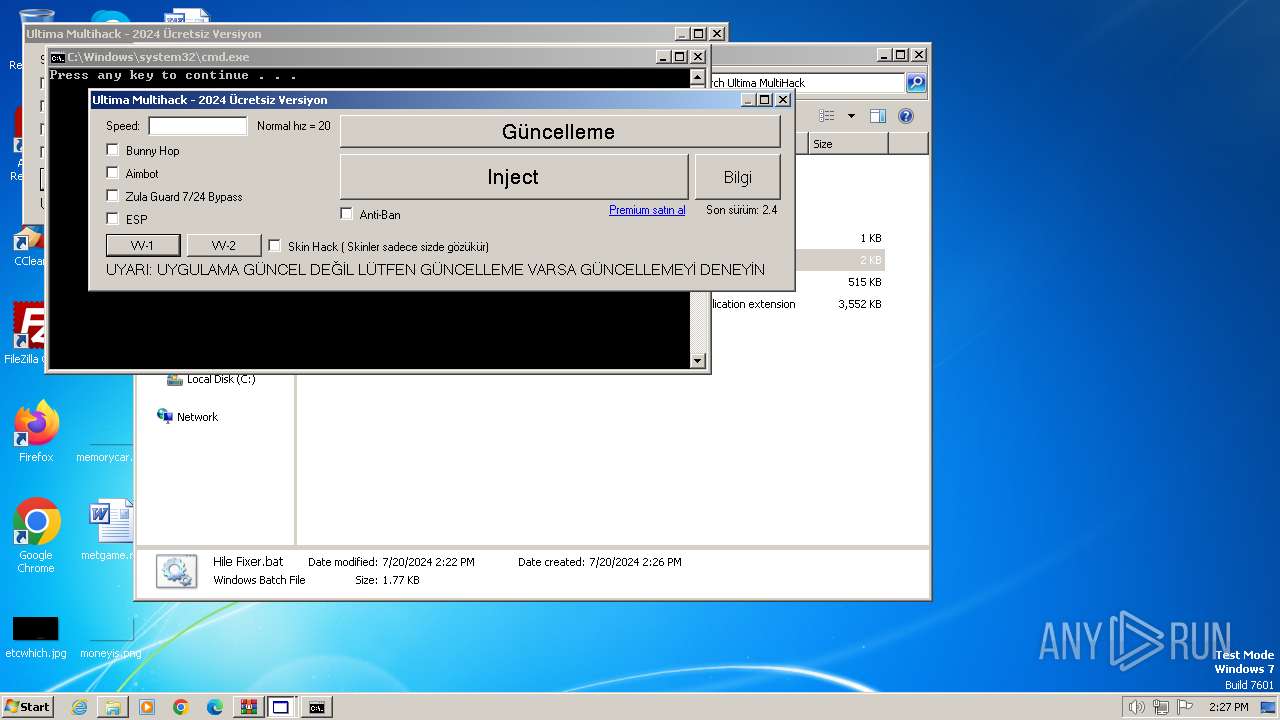Screen dimensions: 1280x720
Task: Open the view options dropdown arrow
Action: tap(851, 116)
